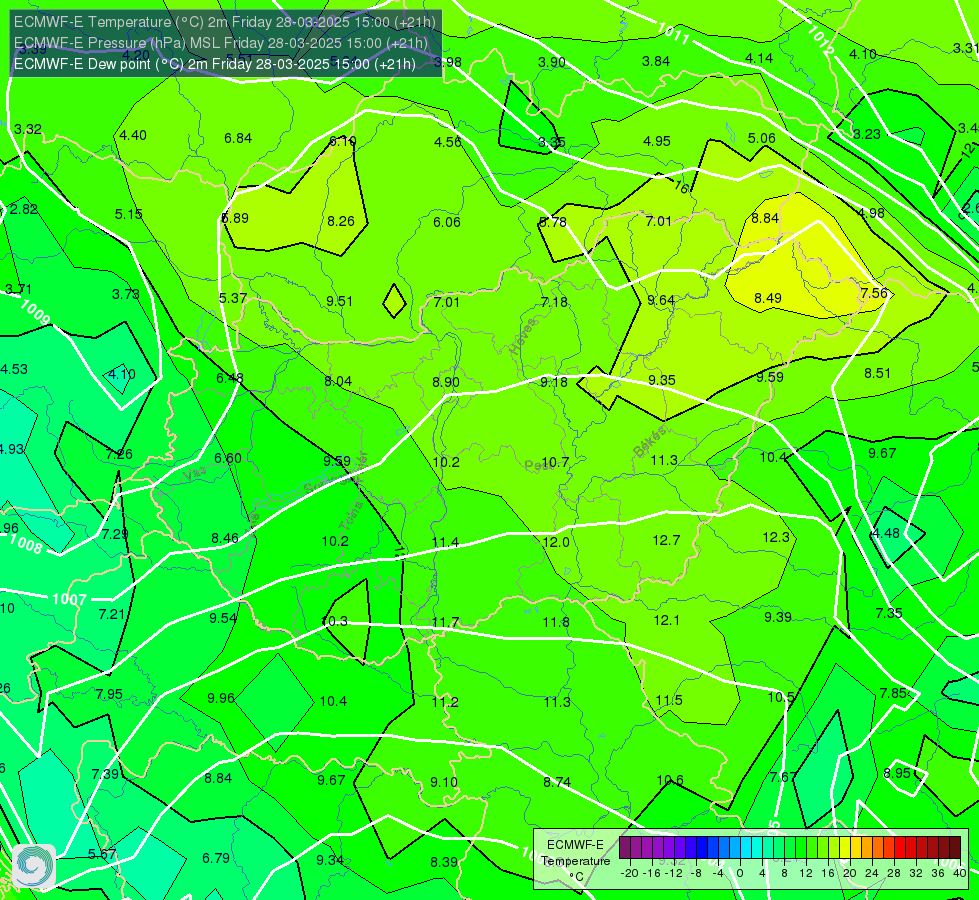Viewport: 979px width, 900px height.
Task: Click the 8.46 map value
Action: point(225,538)
